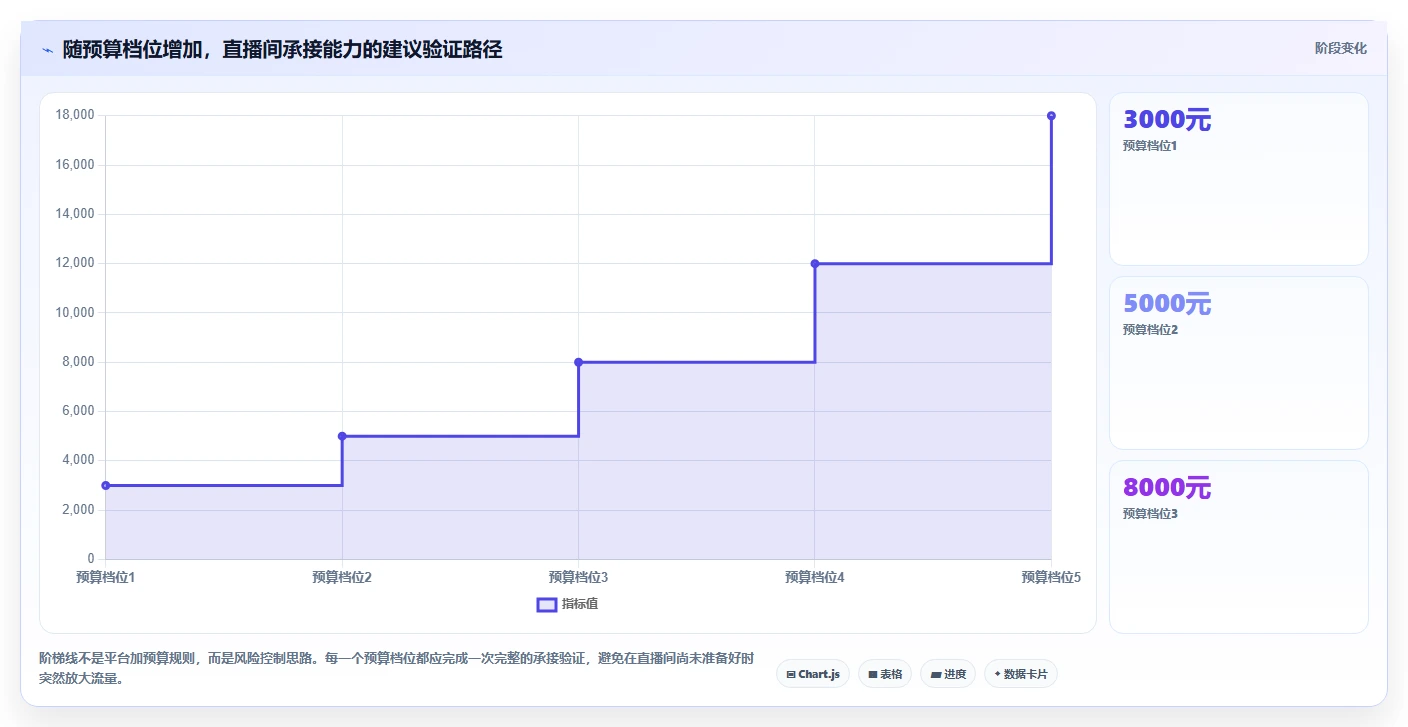1408x727 pixels.
Task: Click the icon inside the Chart.js chip
Action: point(791,675)
